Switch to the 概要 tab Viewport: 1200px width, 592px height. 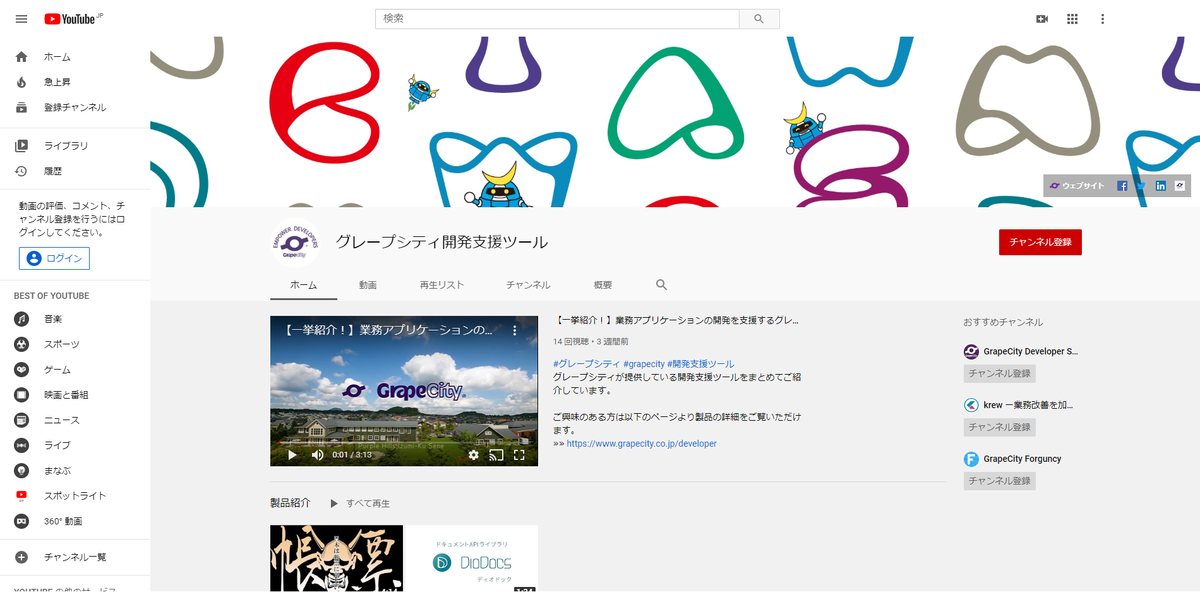603,285
